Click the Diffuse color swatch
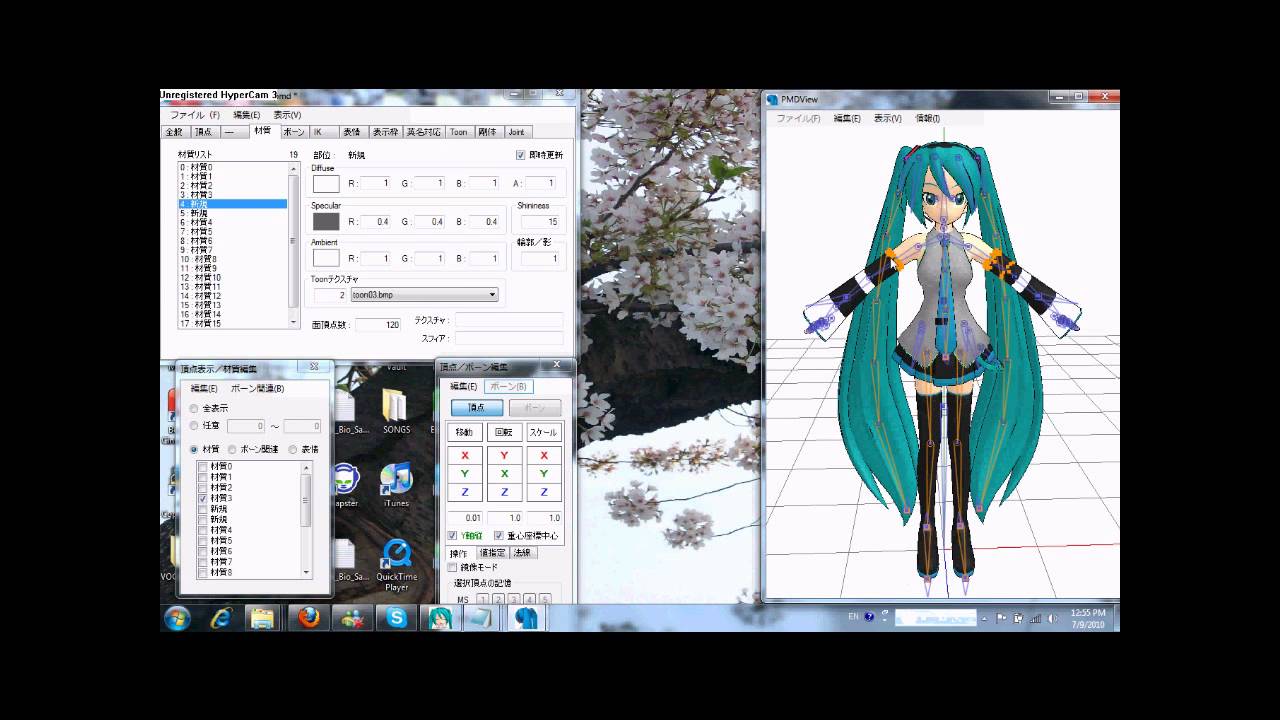The image size is (1280, 720). pos(326,183)
